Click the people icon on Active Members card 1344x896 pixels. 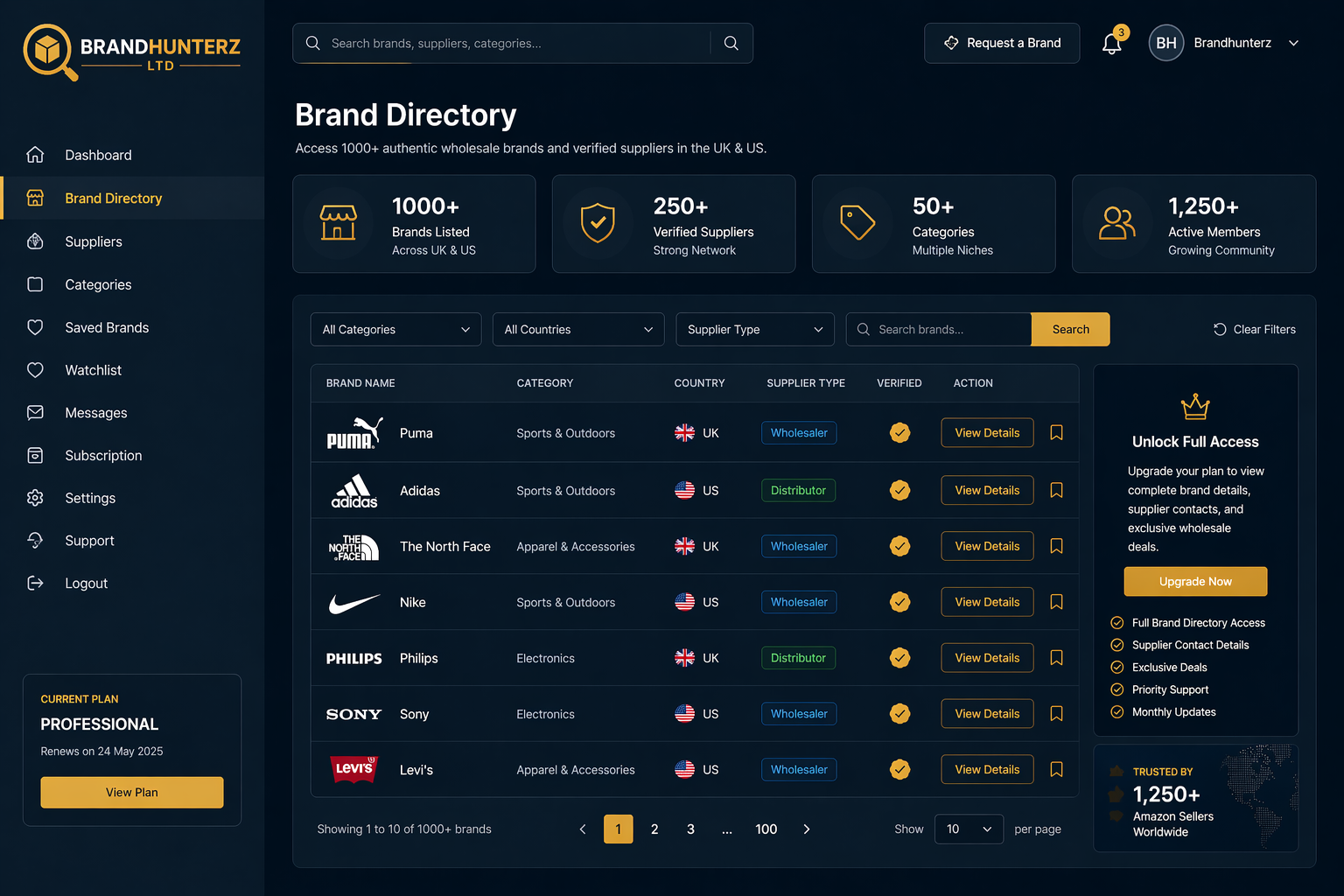(x=1117, y=223)
